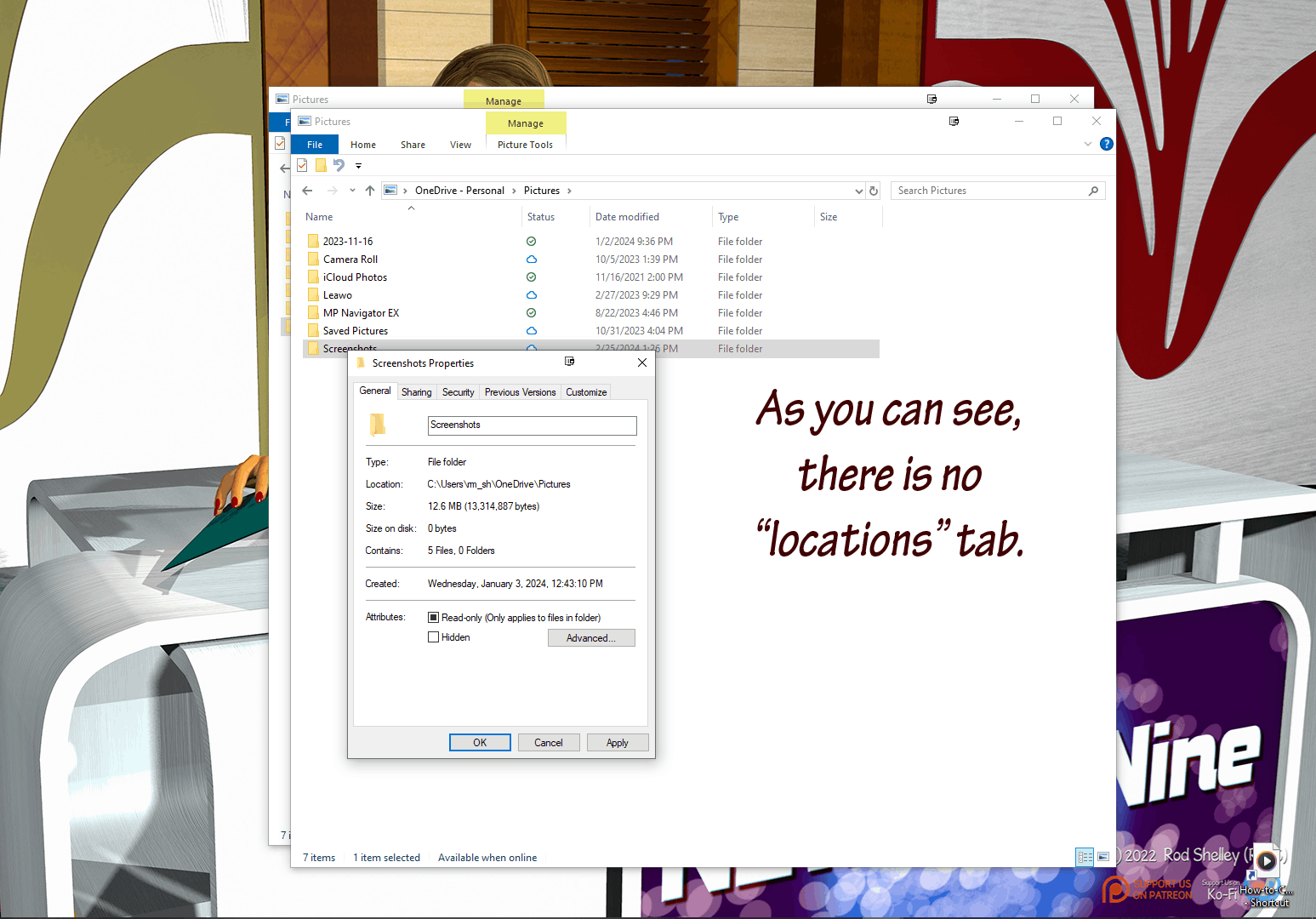
Task: Open the Previous Versions tab
Action: tap(520, 392)
